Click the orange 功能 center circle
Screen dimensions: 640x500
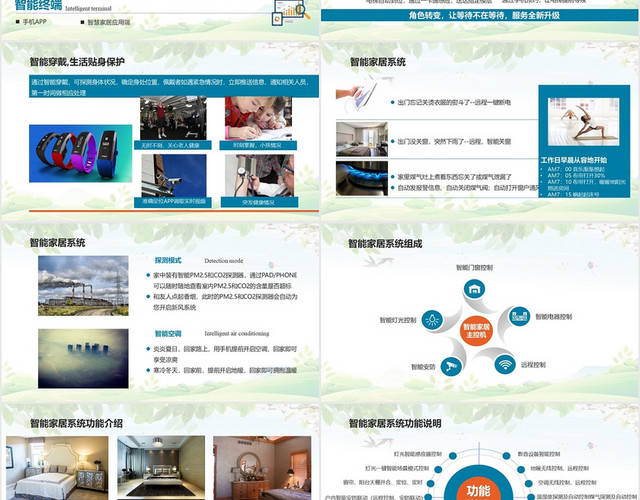[x=478, y=489]
